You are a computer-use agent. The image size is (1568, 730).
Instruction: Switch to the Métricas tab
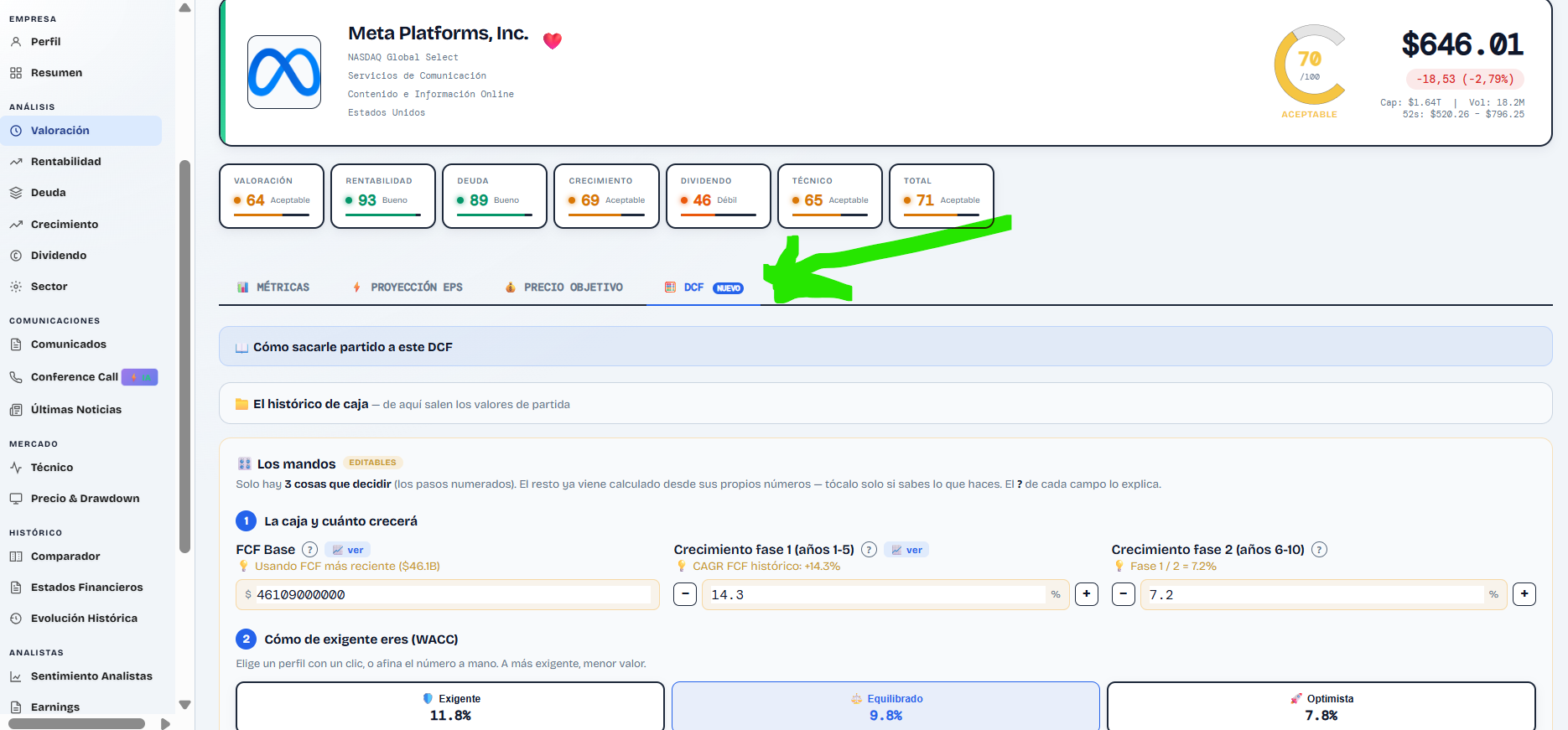click(x=273, y=287)
